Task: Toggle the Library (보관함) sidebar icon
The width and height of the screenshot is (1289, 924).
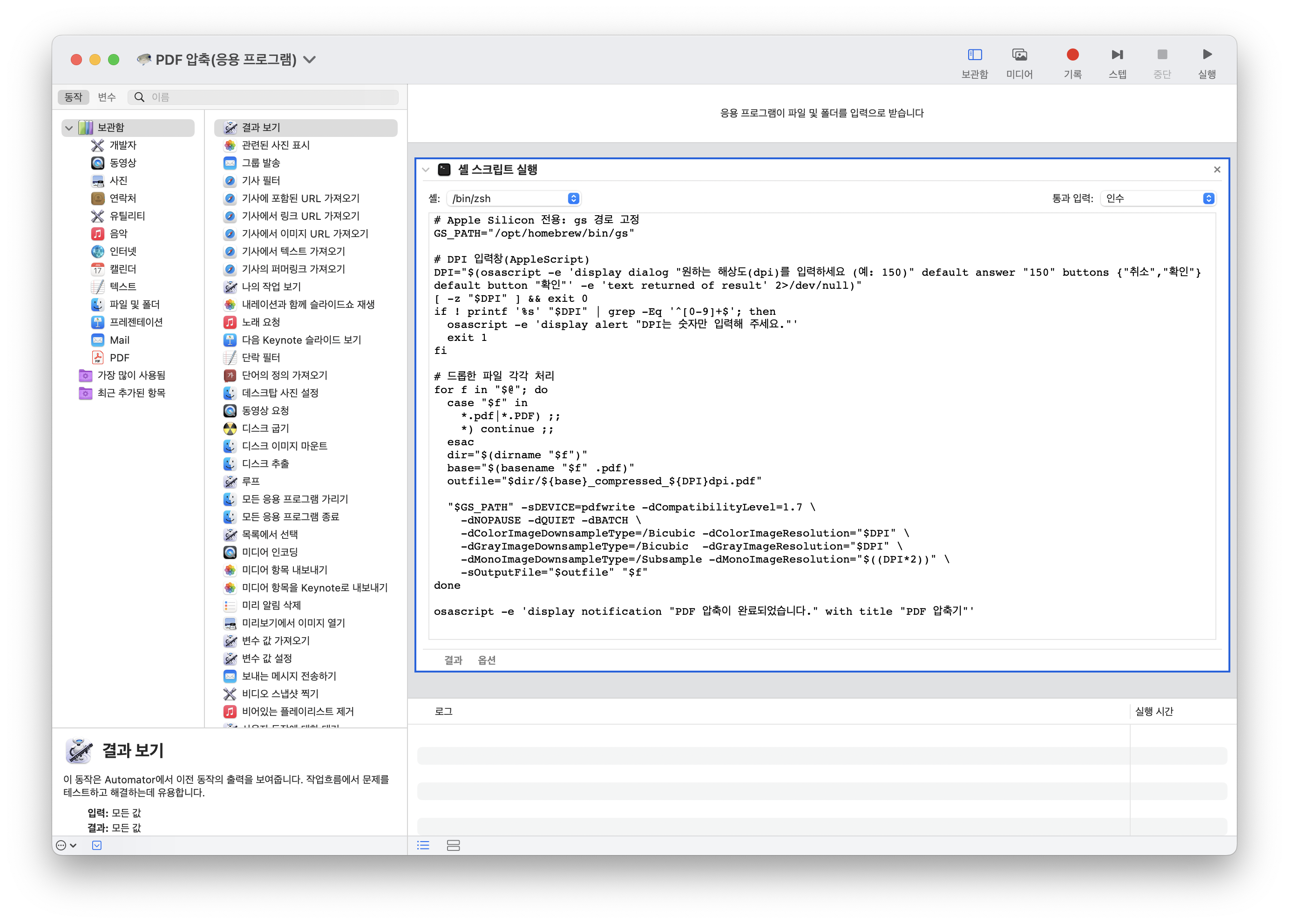Action: click(974, 55)
